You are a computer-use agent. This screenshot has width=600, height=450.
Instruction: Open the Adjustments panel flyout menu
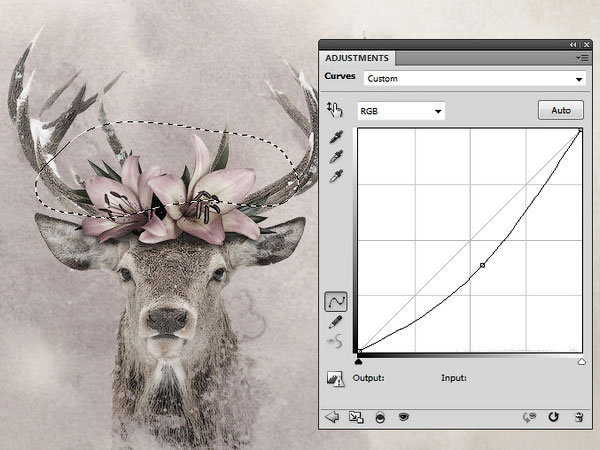click(x=582, y=58)
